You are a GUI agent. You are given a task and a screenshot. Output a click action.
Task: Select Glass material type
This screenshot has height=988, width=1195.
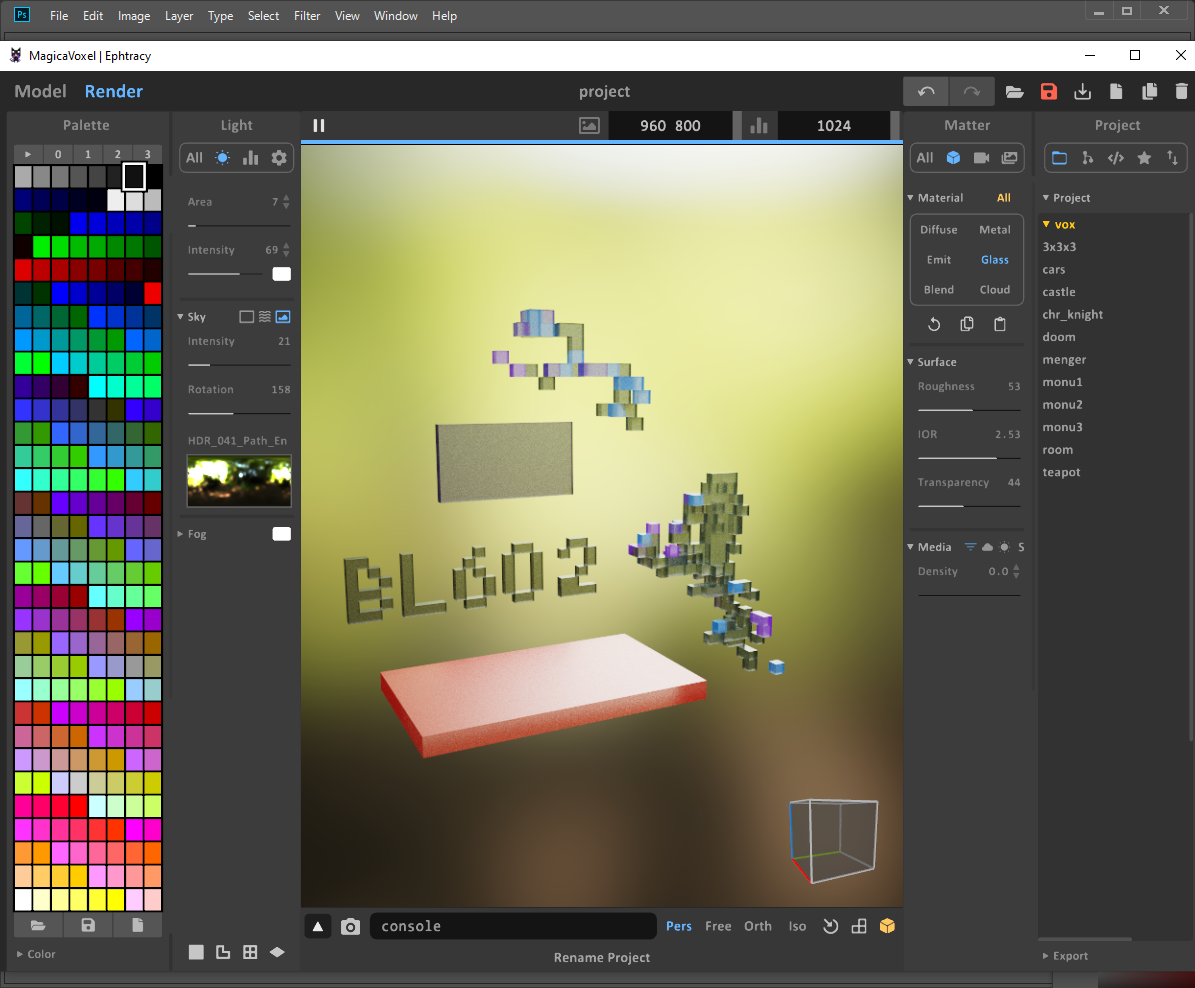coord(994,260)
